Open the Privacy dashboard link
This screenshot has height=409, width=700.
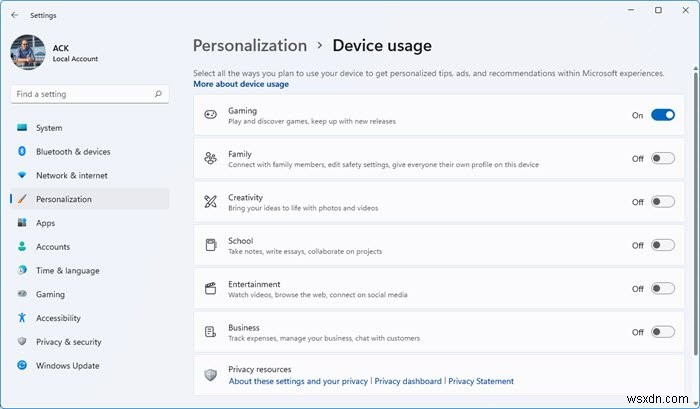(x=408, y=381)
